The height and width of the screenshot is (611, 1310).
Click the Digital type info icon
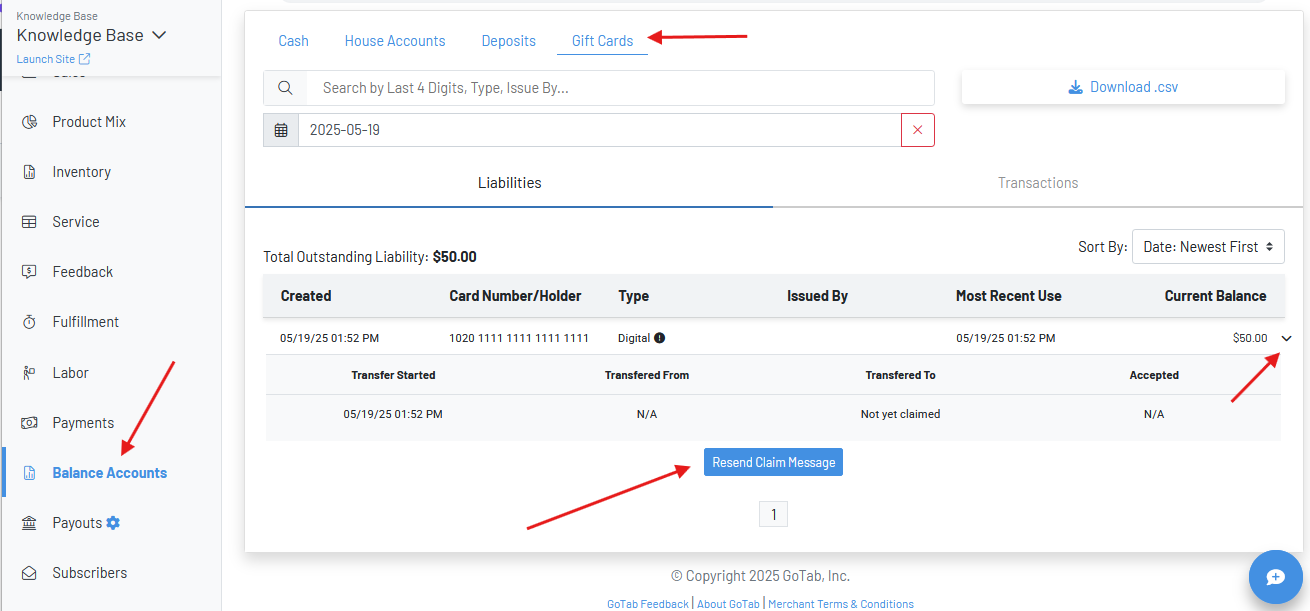(660, 338)
